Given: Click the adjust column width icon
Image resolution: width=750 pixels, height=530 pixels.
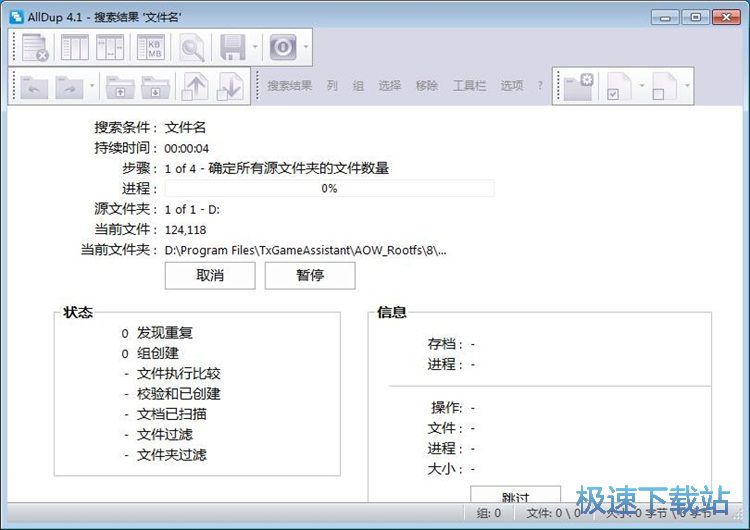Looking at the screenshot, I should (110, 47).
